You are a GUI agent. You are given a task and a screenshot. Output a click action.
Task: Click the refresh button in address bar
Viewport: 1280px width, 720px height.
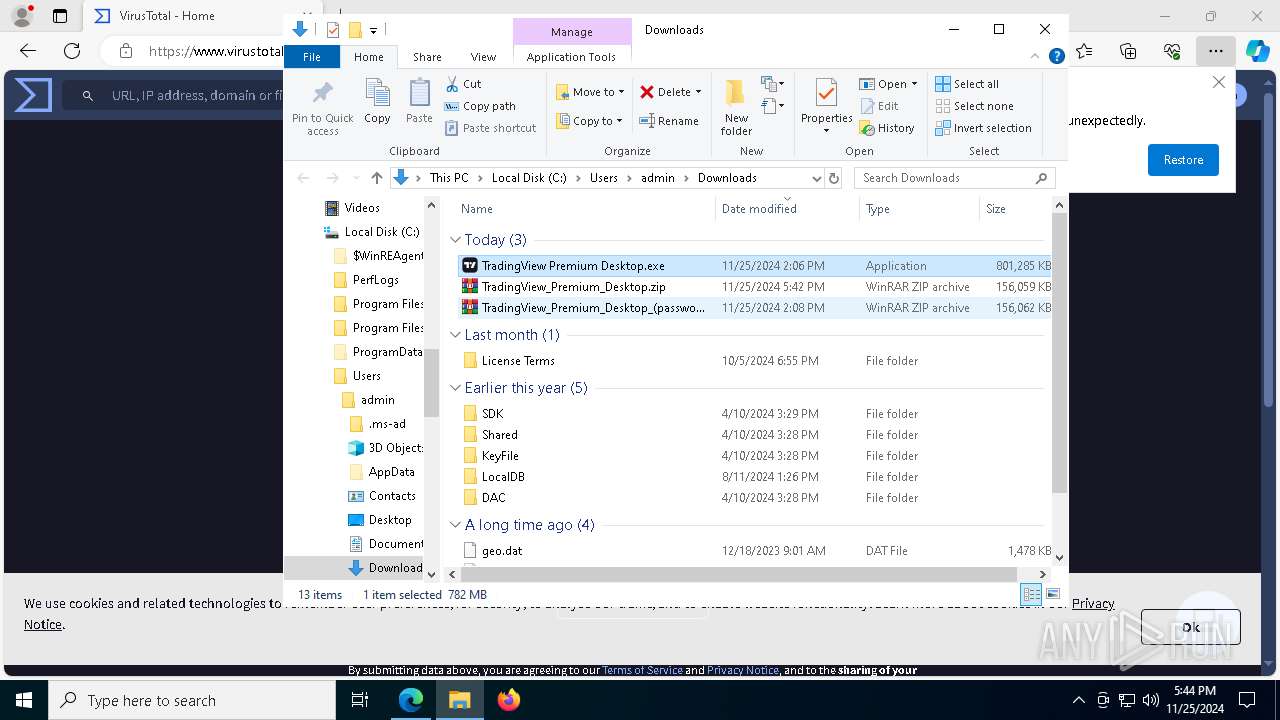coord(833,178)
